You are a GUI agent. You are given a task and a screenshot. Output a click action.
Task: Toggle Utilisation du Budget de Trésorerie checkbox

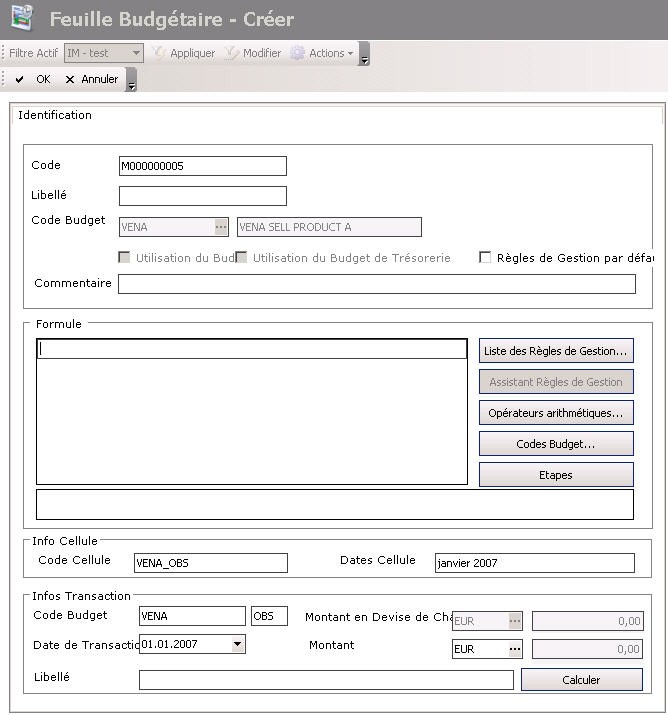click(x=241, y=258)
